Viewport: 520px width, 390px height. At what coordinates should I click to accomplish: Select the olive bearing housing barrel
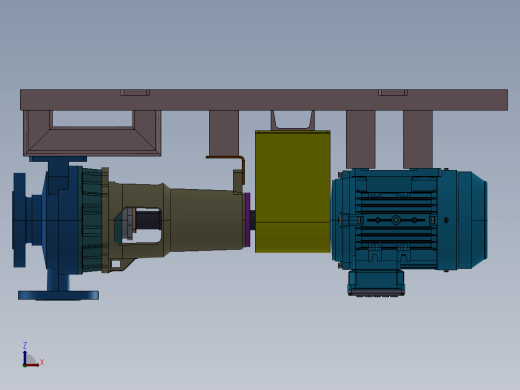207,219
